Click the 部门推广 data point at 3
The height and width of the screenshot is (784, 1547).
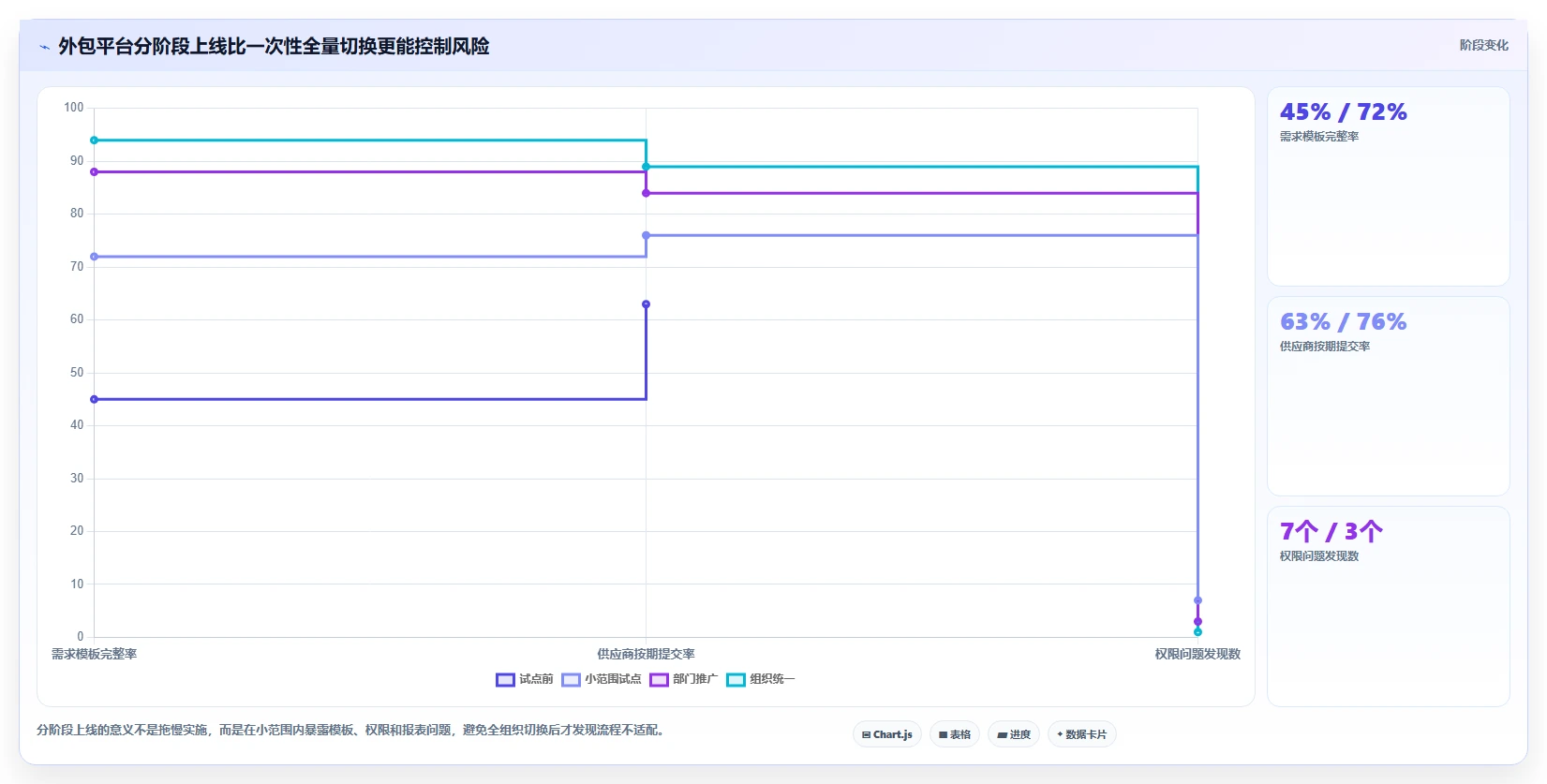coord(1197,622)
